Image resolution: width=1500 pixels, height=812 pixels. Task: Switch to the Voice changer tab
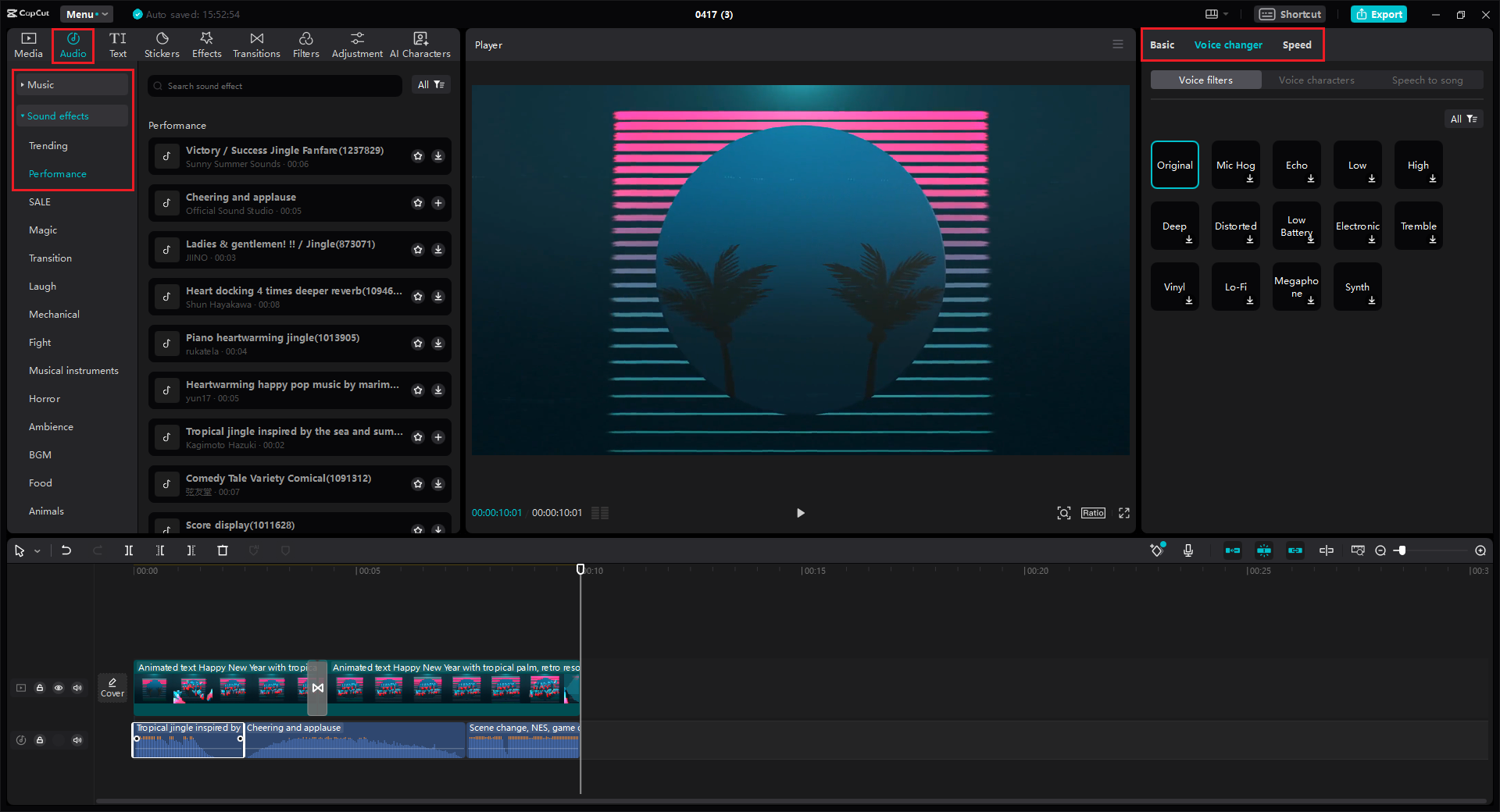pyautogui.click(x=1227, y=45)
